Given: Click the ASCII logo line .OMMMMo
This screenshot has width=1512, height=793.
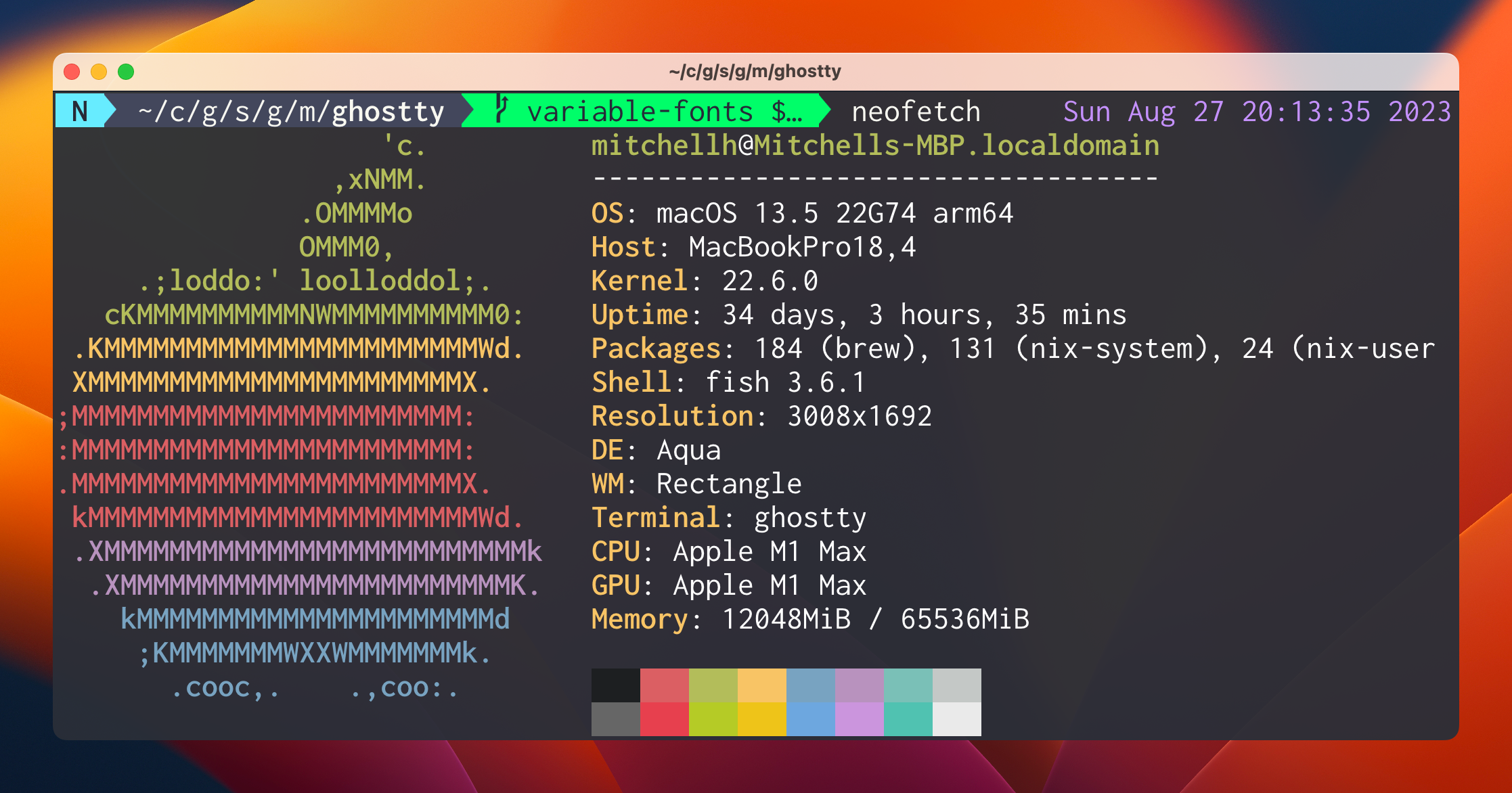Looking at the screenshot, I should point(357,213).
